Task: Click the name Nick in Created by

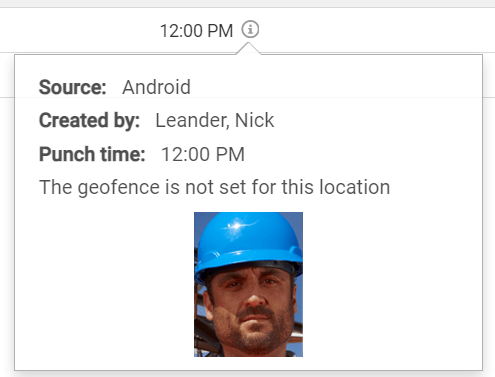Action: [x=254, y=120]
